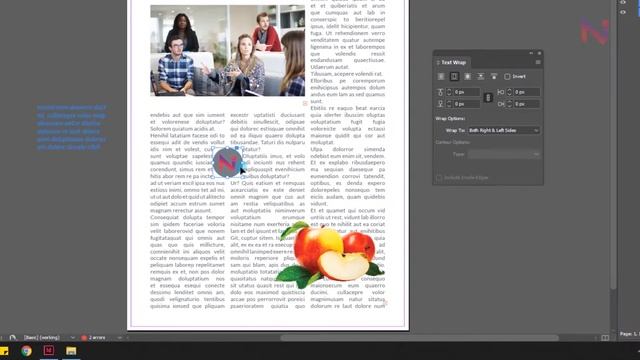Select the N logo in the text column
Image resolution: width=640 pixels, height=360 pixels.
click(227, 162)
